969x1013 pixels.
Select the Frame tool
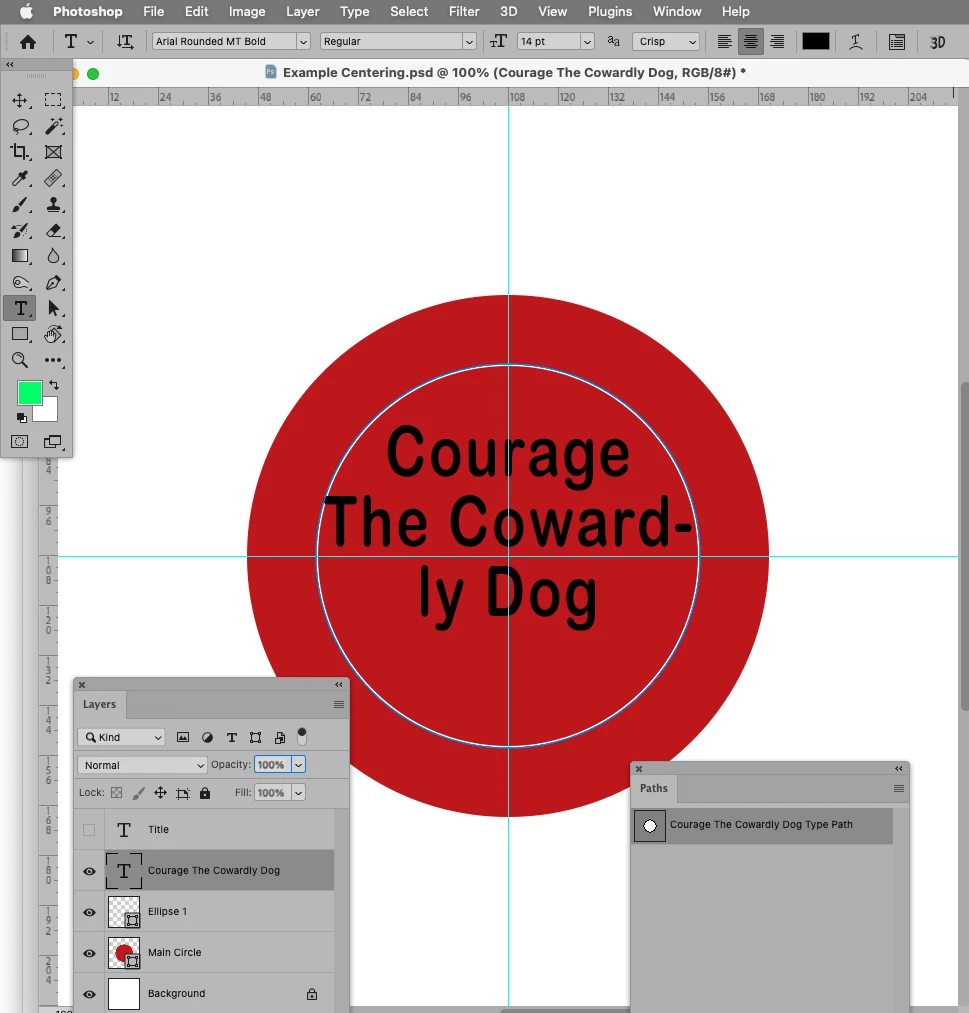click(53, 152)
